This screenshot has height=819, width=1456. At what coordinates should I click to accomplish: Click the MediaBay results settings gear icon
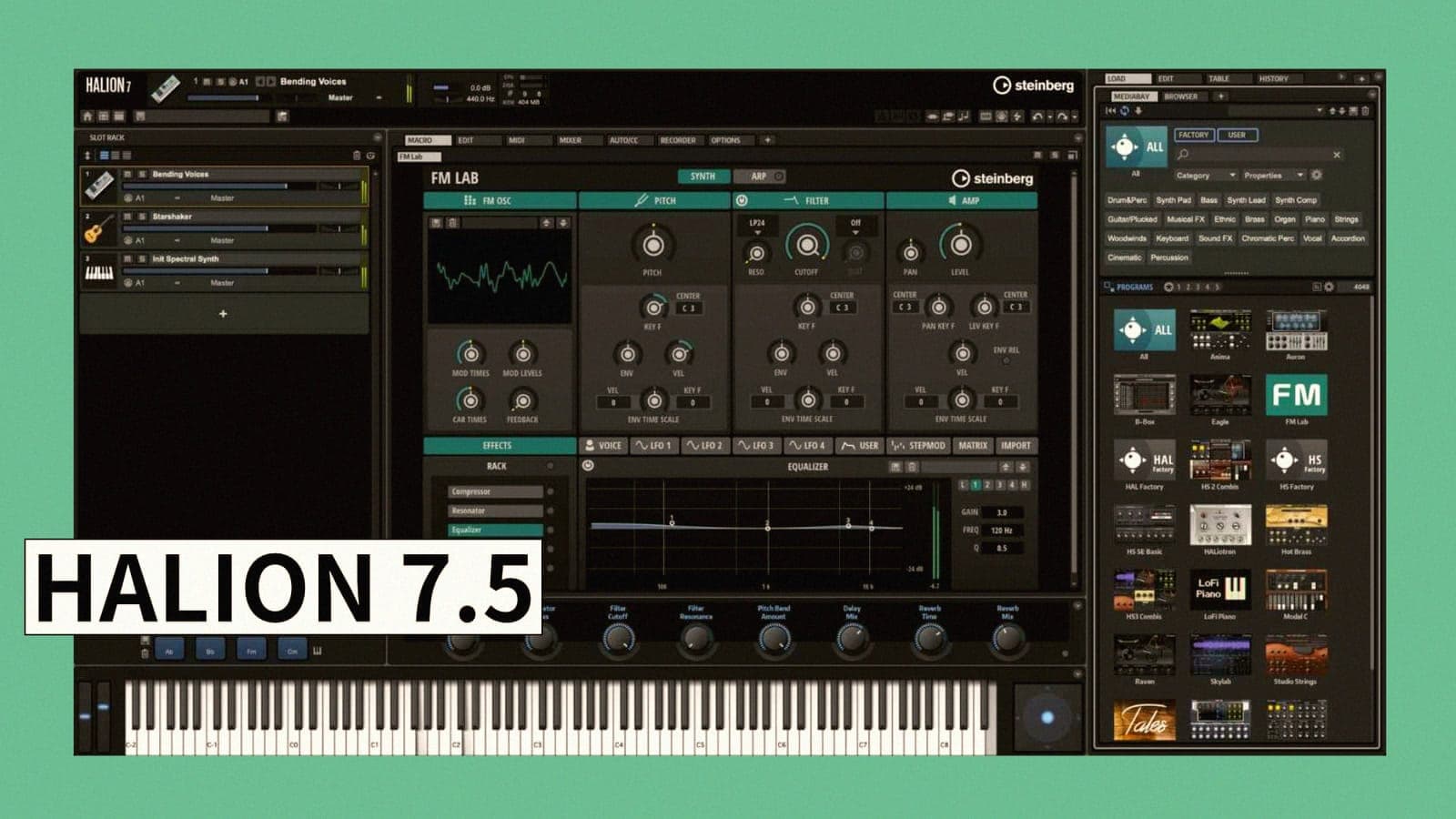(1329, 287)
